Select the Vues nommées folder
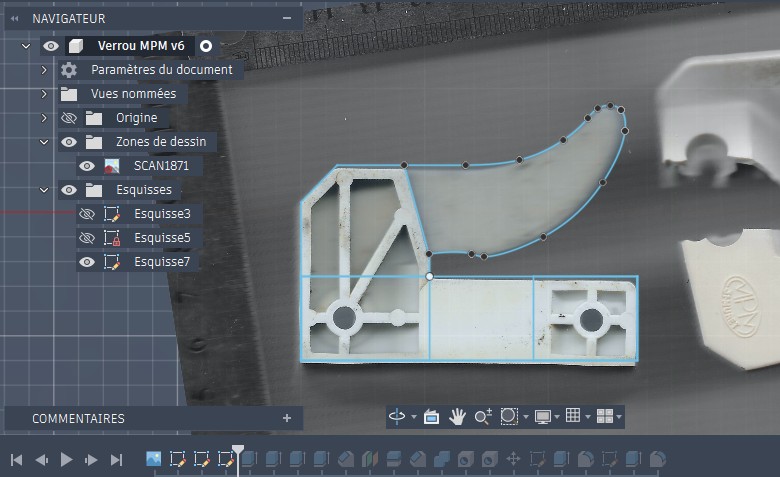 tap(133, 94)
